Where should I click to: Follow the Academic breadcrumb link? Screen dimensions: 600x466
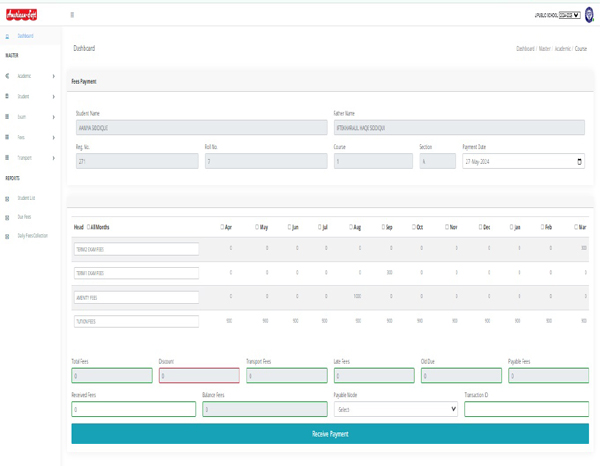click(562, 49)
